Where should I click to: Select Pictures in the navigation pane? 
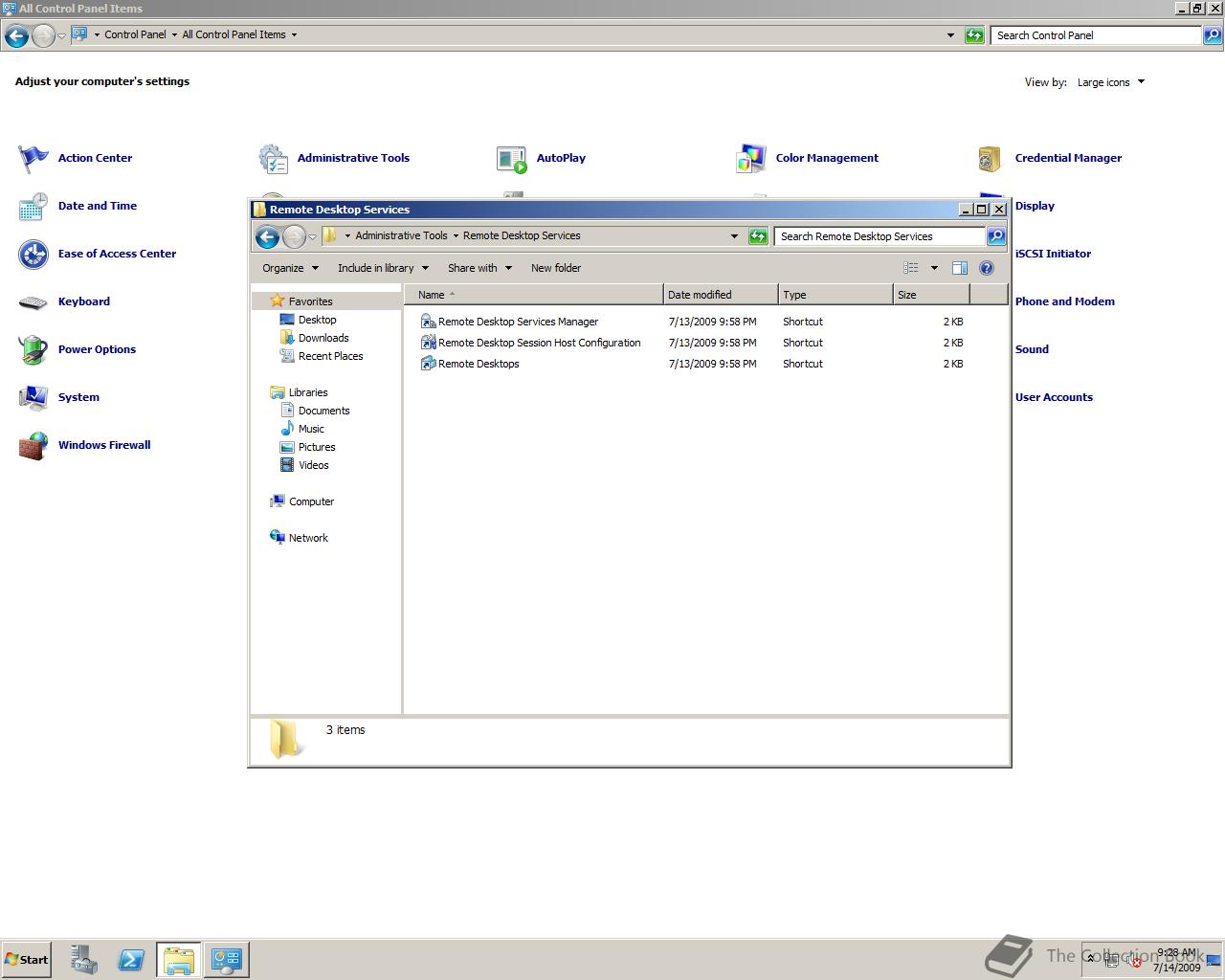point(317,447)
